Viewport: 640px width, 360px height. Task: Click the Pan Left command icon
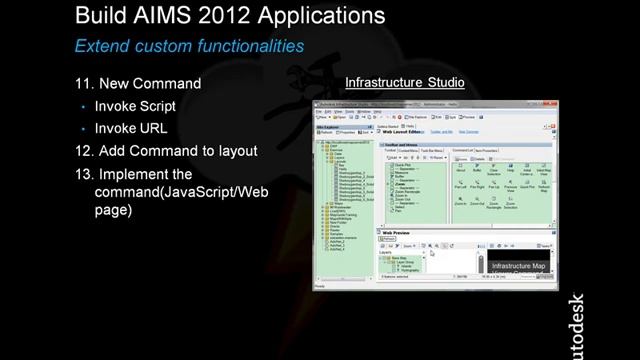pos(461,184)
